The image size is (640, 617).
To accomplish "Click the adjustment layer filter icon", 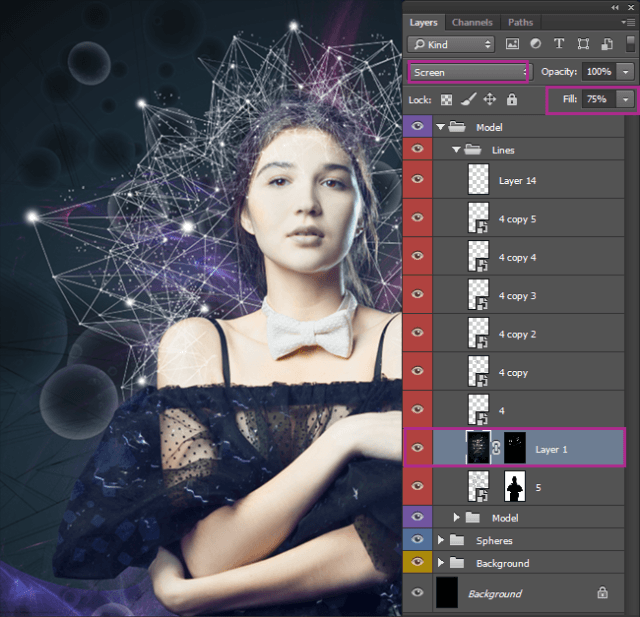I will coord(536,44).
